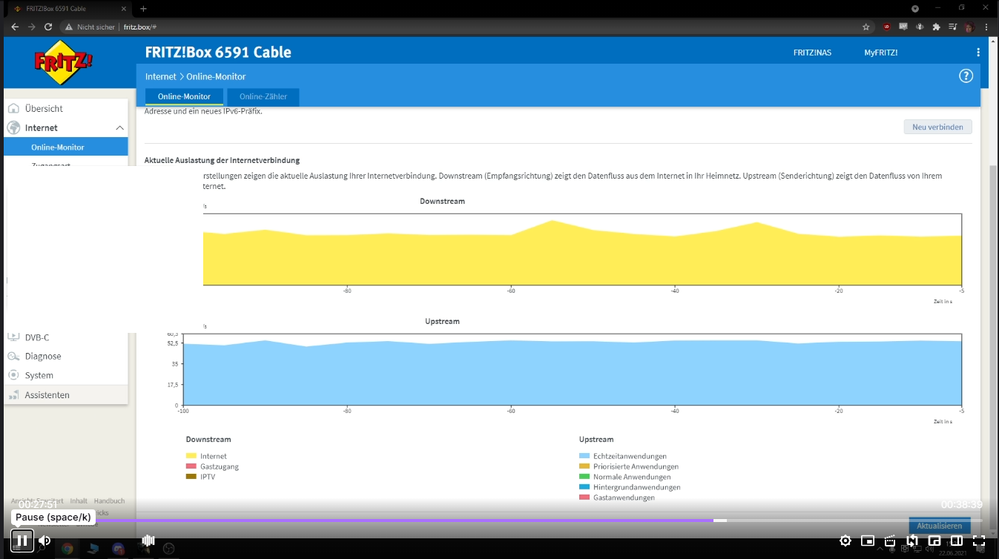Screen dimensions: 999x559
Task: Open the media control playlist icon
Action: (x=952, y=27)
